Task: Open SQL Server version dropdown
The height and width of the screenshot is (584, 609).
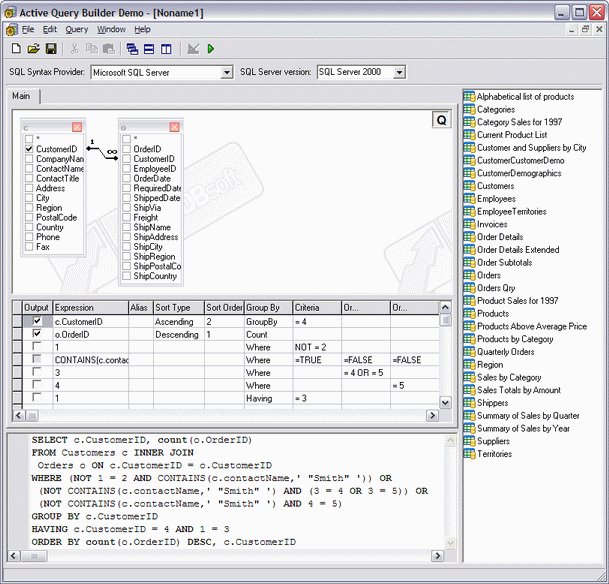Action: 399,72
